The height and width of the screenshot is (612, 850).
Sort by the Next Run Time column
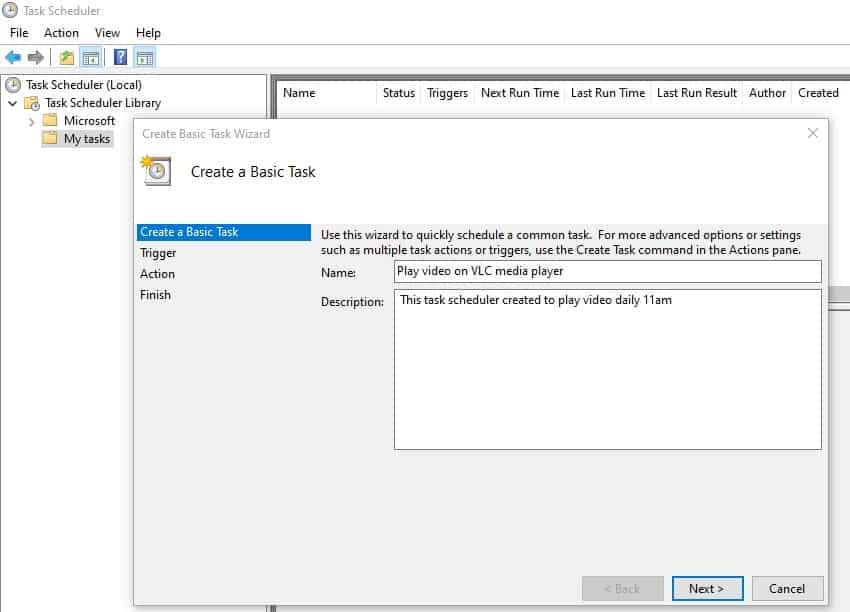tap(519, 93)
